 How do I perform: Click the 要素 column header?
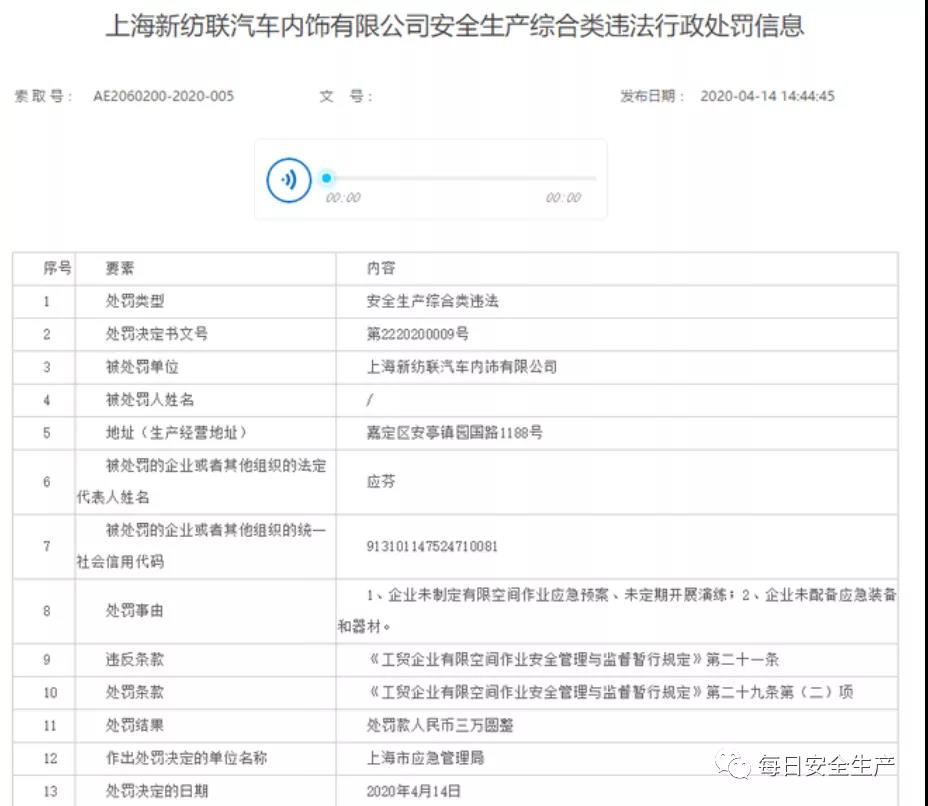pos(120,268)
